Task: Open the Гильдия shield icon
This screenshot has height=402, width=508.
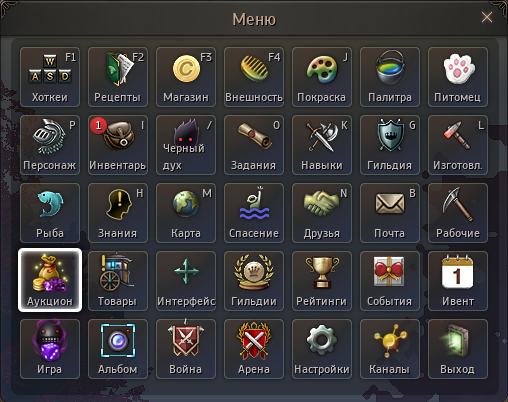Action: tap(390, 145)
